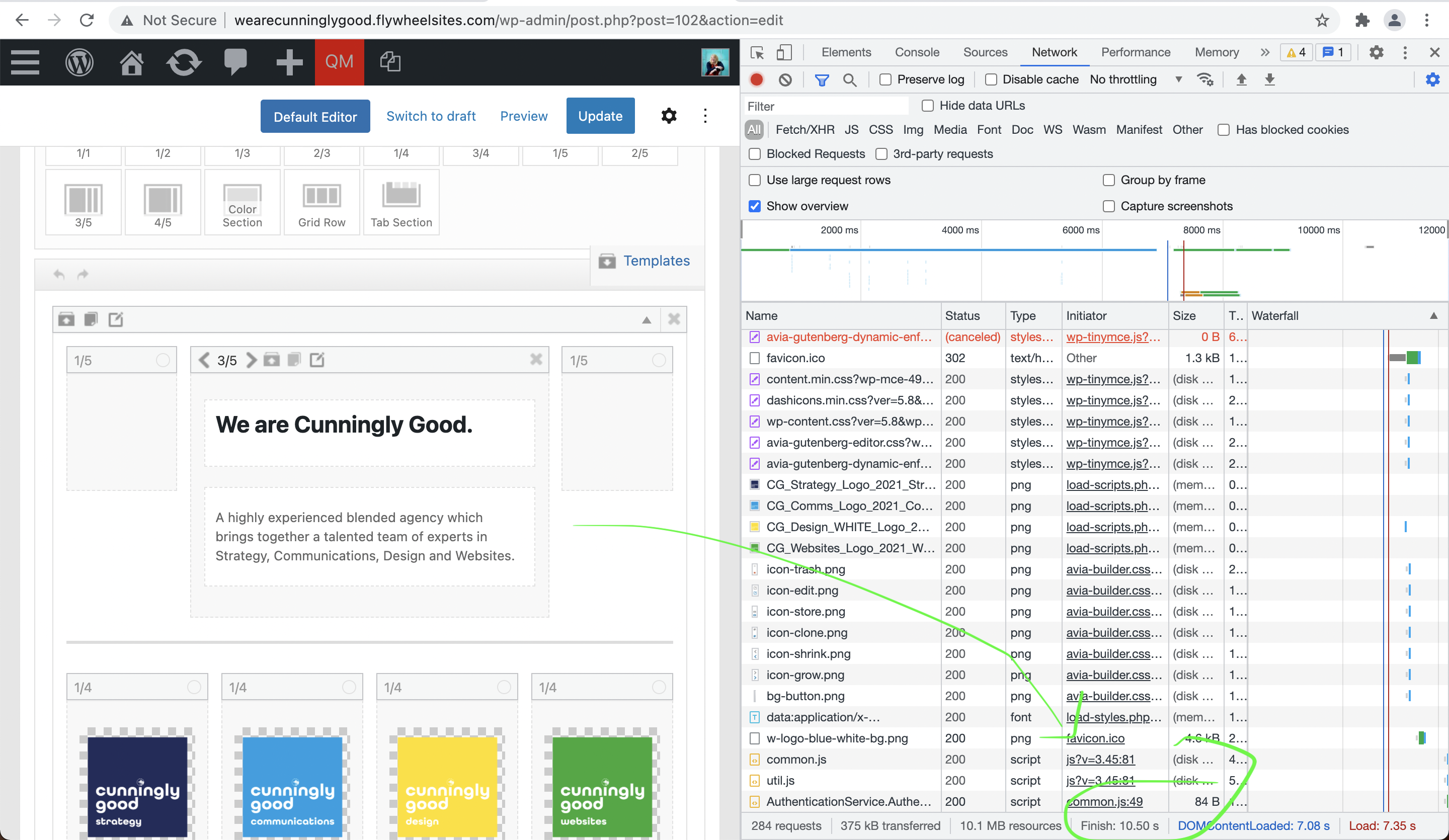The width and height of the screenshot is (1449, 840).
Task: Switch to Elements tab
Action: 846,52
